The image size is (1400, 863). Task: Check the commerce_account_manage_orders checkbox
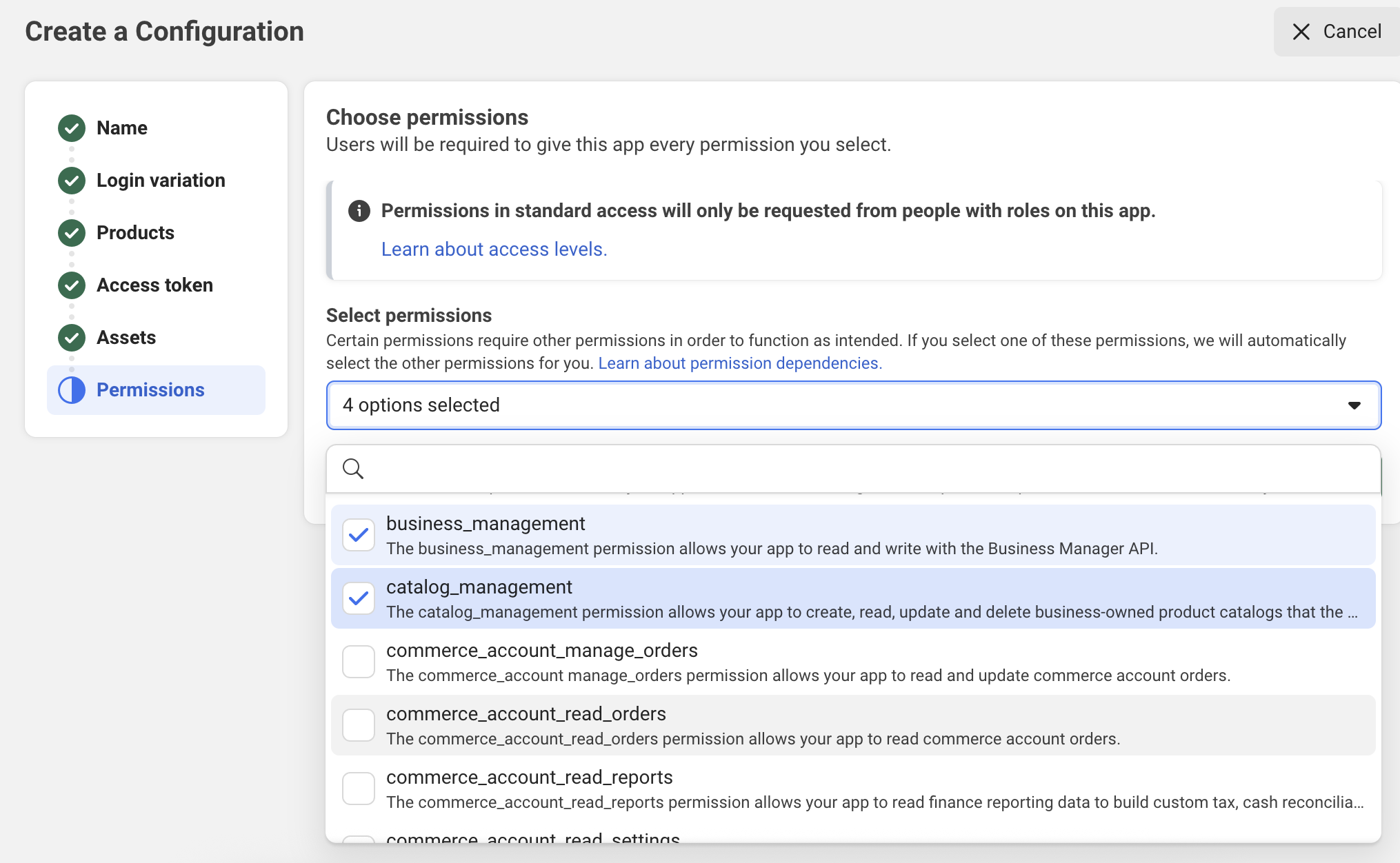(359, 662)
